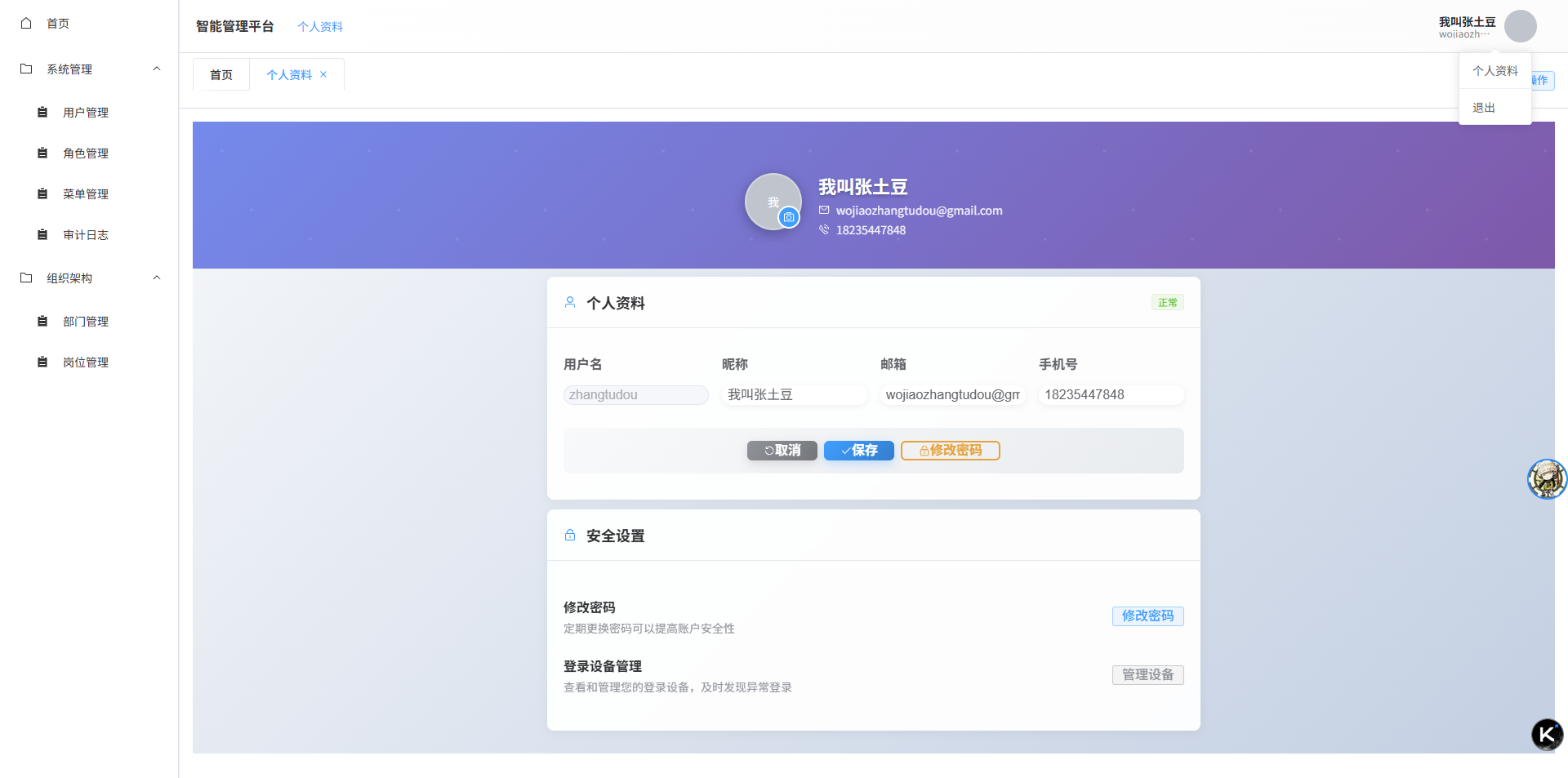Click the 昵称 input field
Image resolution: width=1568 pixels, height=778 pixels.
click(x=795, y=395)
